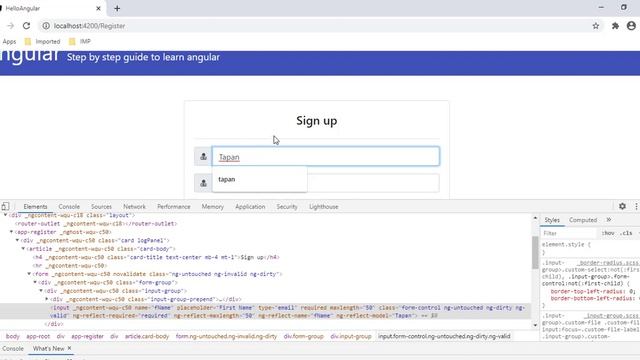Switch to the Elements tab in DevTools
Screen dimensions: 640x360
pos(36,207)
